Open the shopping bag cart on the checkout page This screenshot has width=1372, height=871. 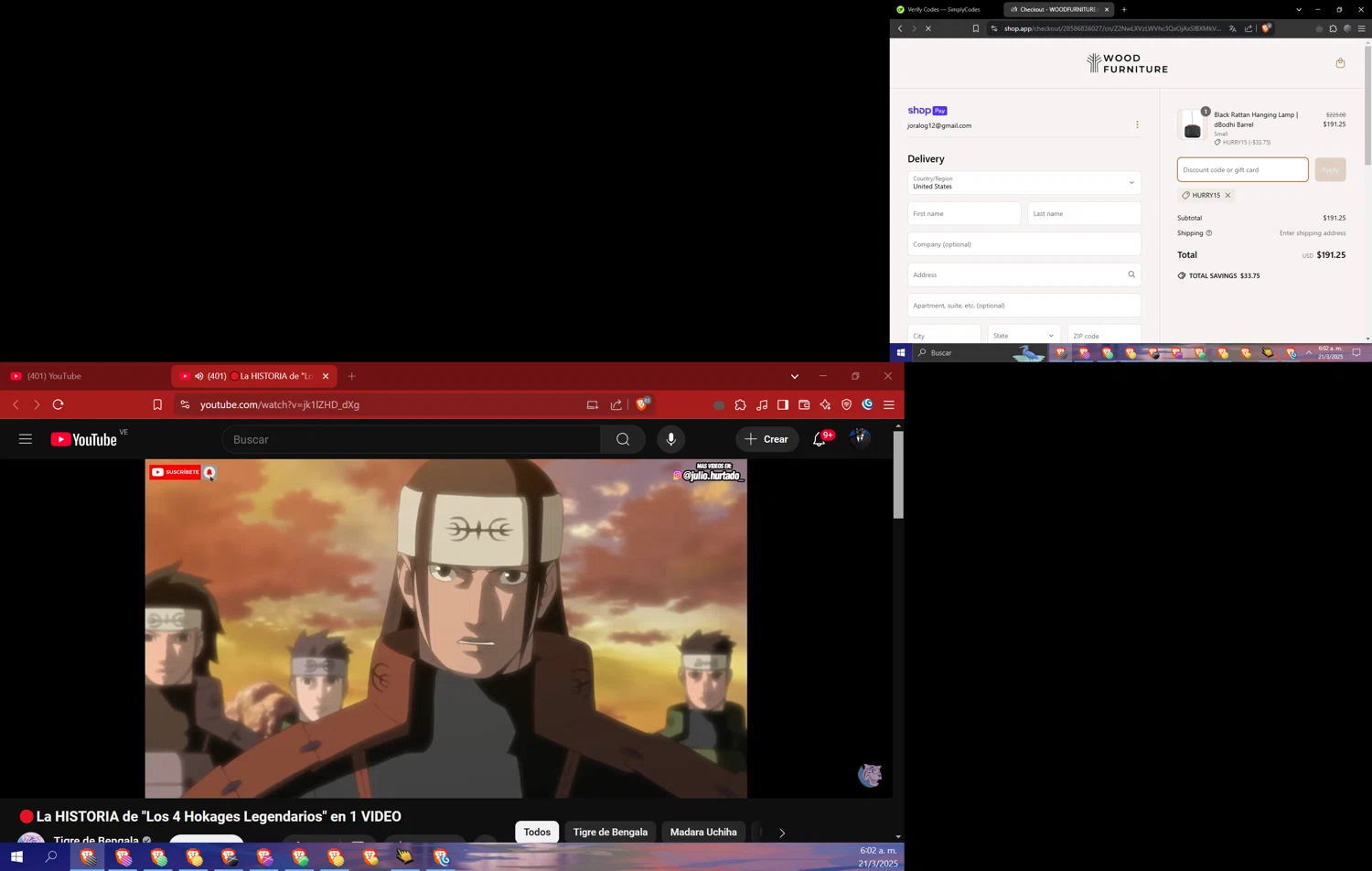[x=1340, y=63]
